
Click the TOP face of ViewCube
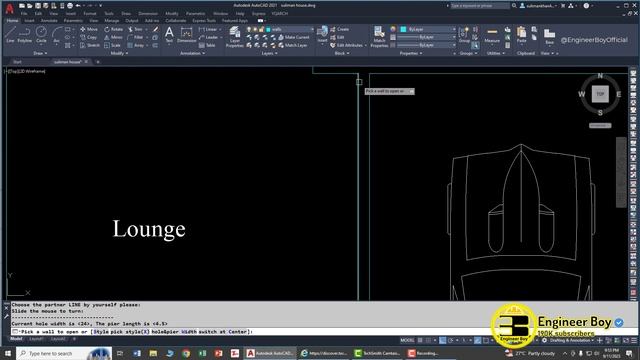600,94
